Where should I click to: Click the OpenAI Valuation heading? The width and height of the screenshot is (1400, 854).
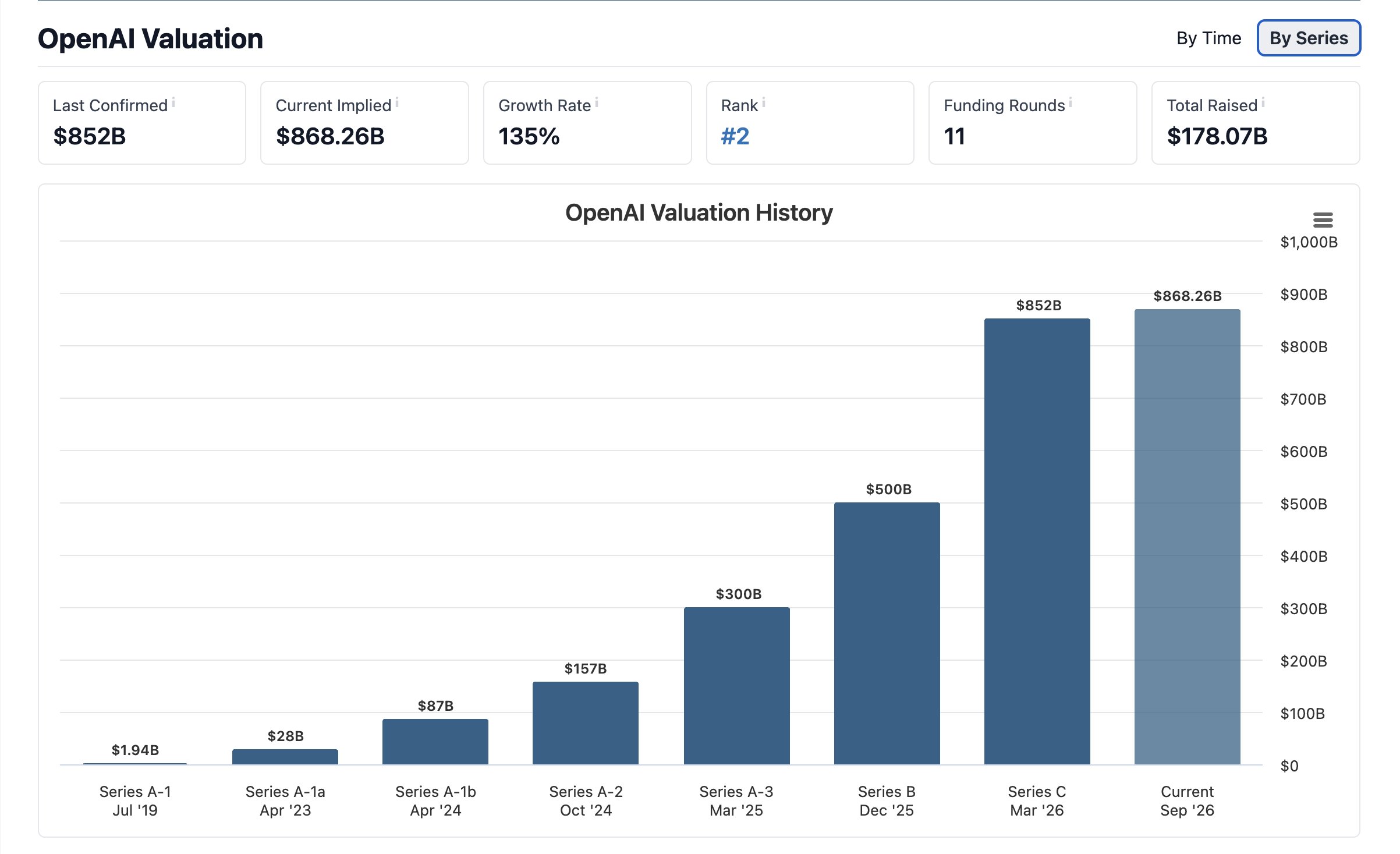click(x=151, y=39)
